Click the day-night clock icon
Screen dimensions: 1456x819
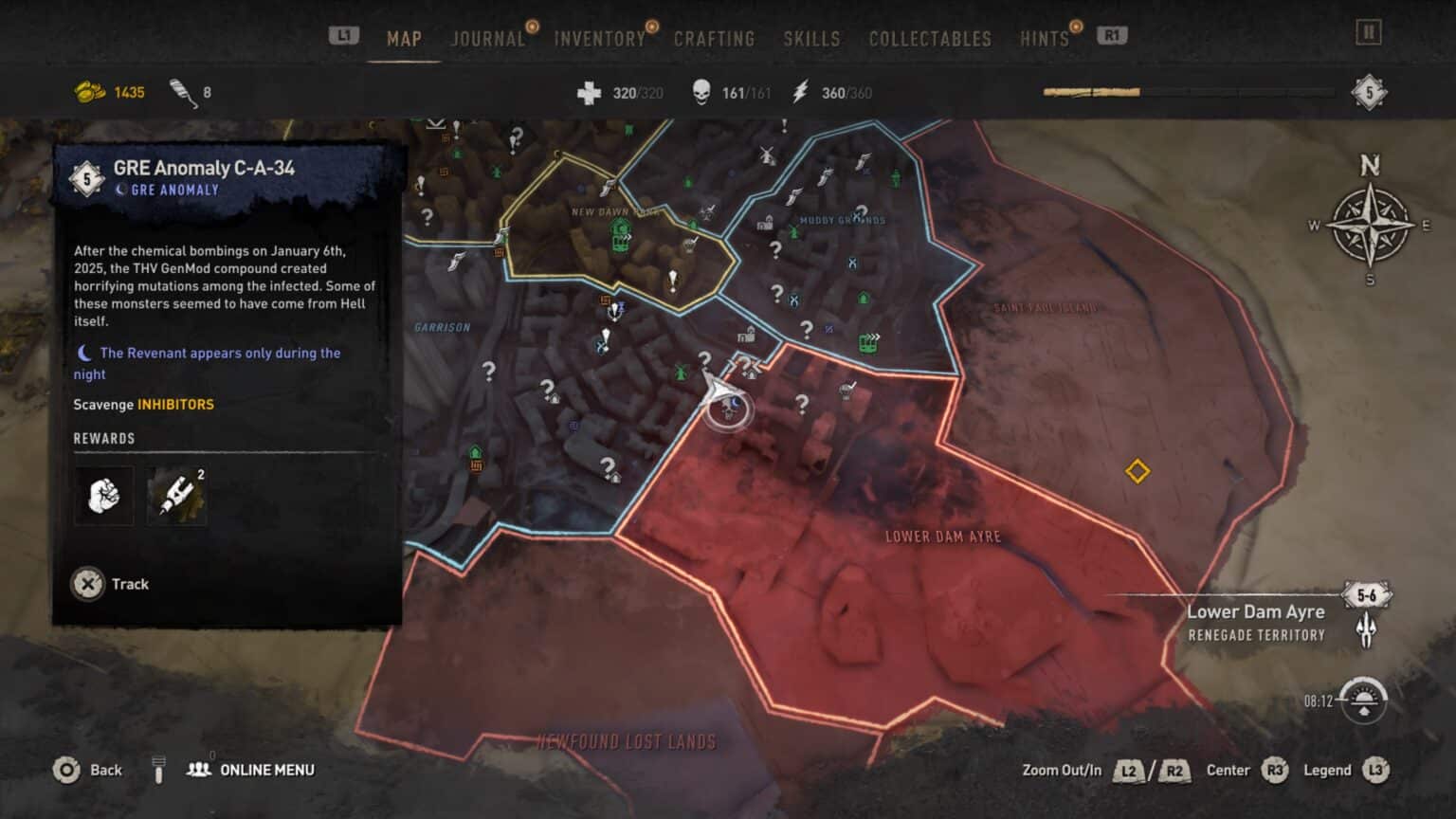[x=1364, y=701]
